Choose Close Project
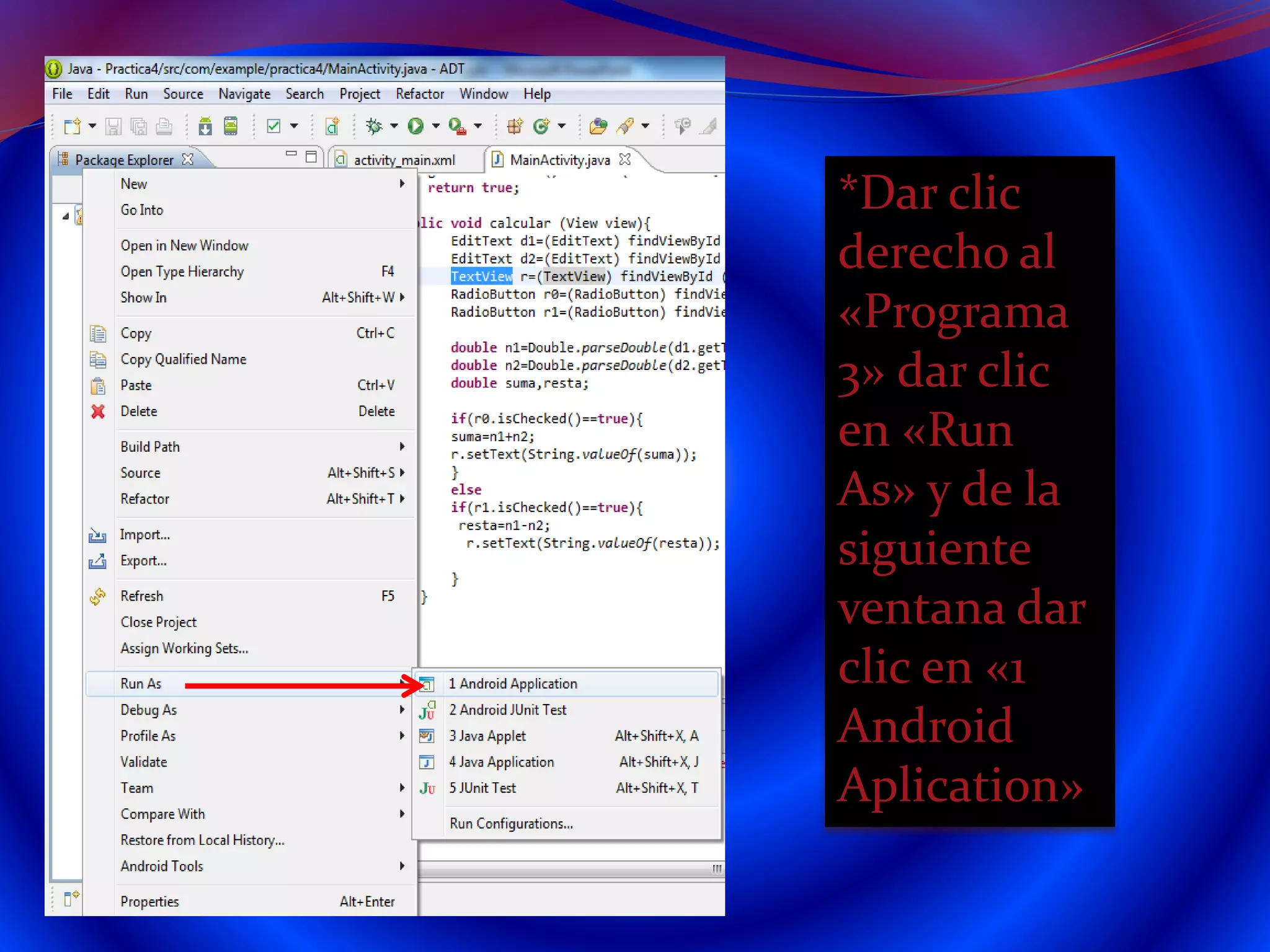The width and height of the screenshot is (1270, 952). click(251, 622)
